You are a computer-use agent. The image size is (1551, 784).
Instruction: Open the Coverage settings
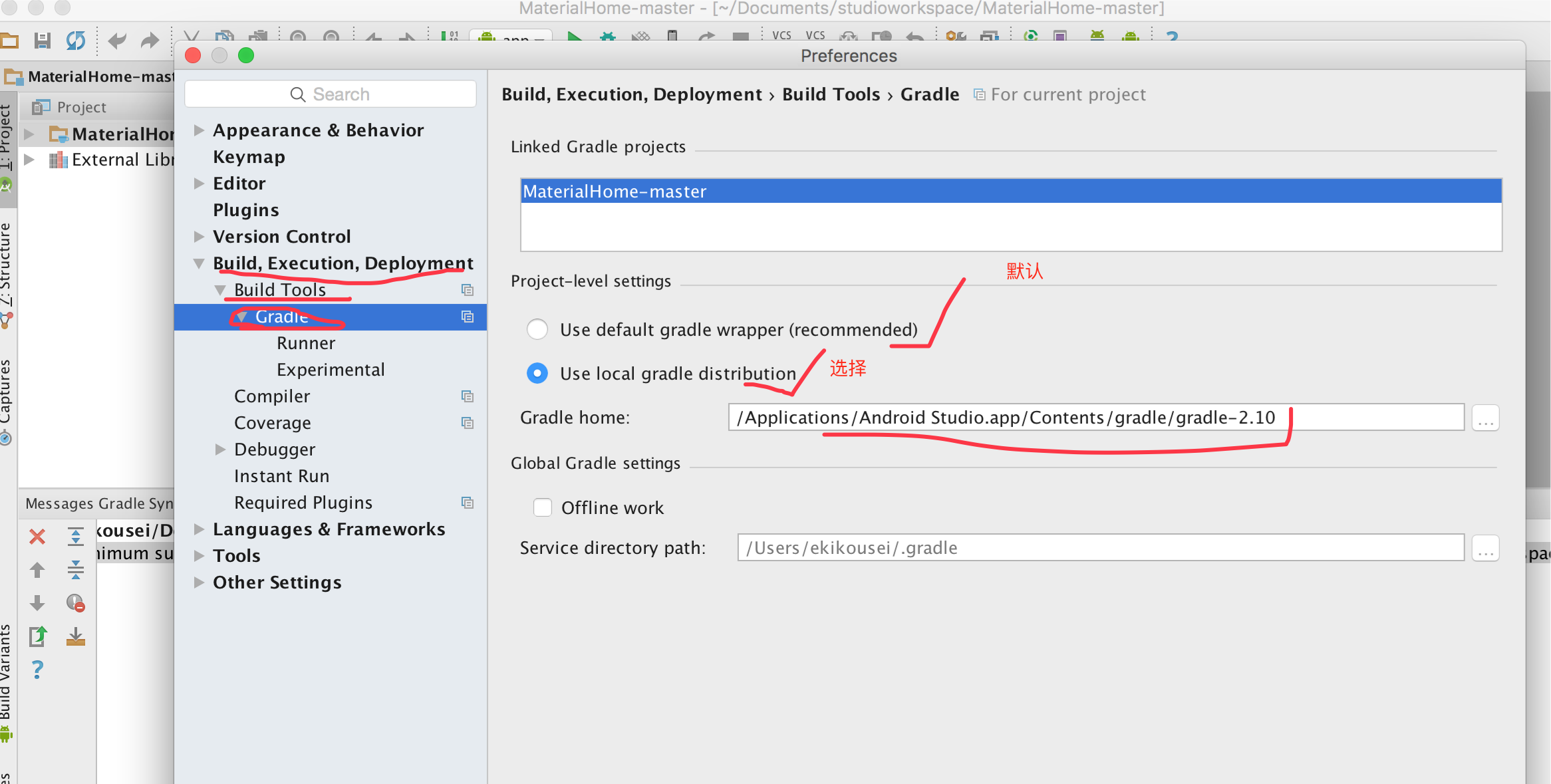[x=273, y=423]
